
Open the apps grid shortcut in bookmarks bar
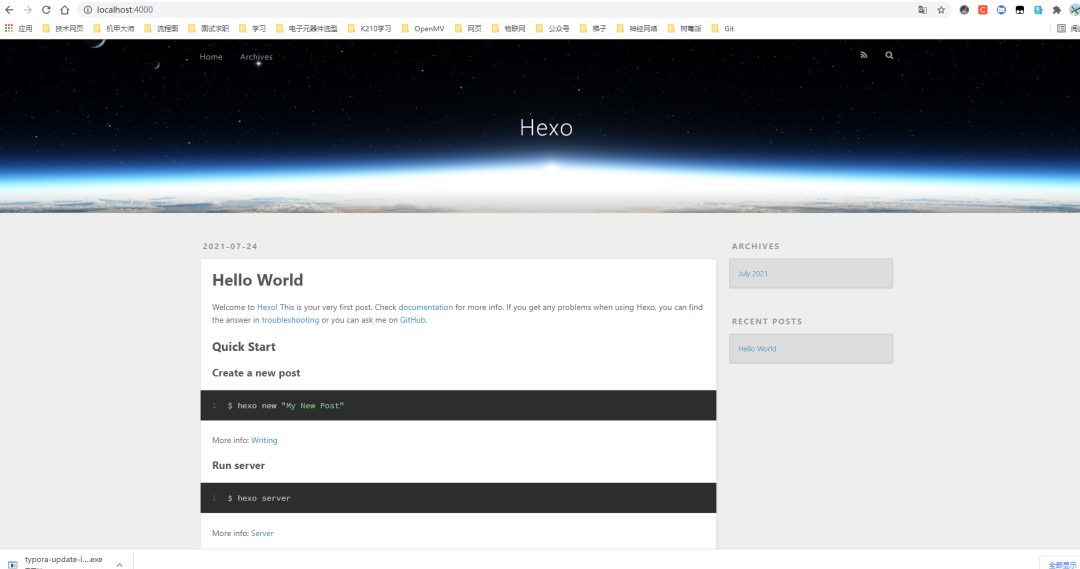pos(19,28)
